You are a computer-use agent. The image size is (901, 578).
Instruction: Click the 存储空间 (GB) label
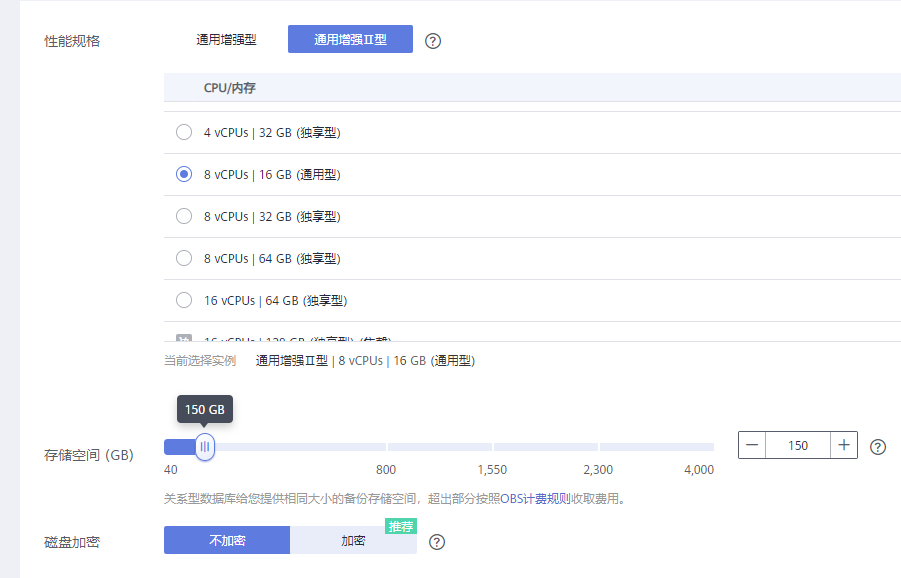[x=88, y=455]
